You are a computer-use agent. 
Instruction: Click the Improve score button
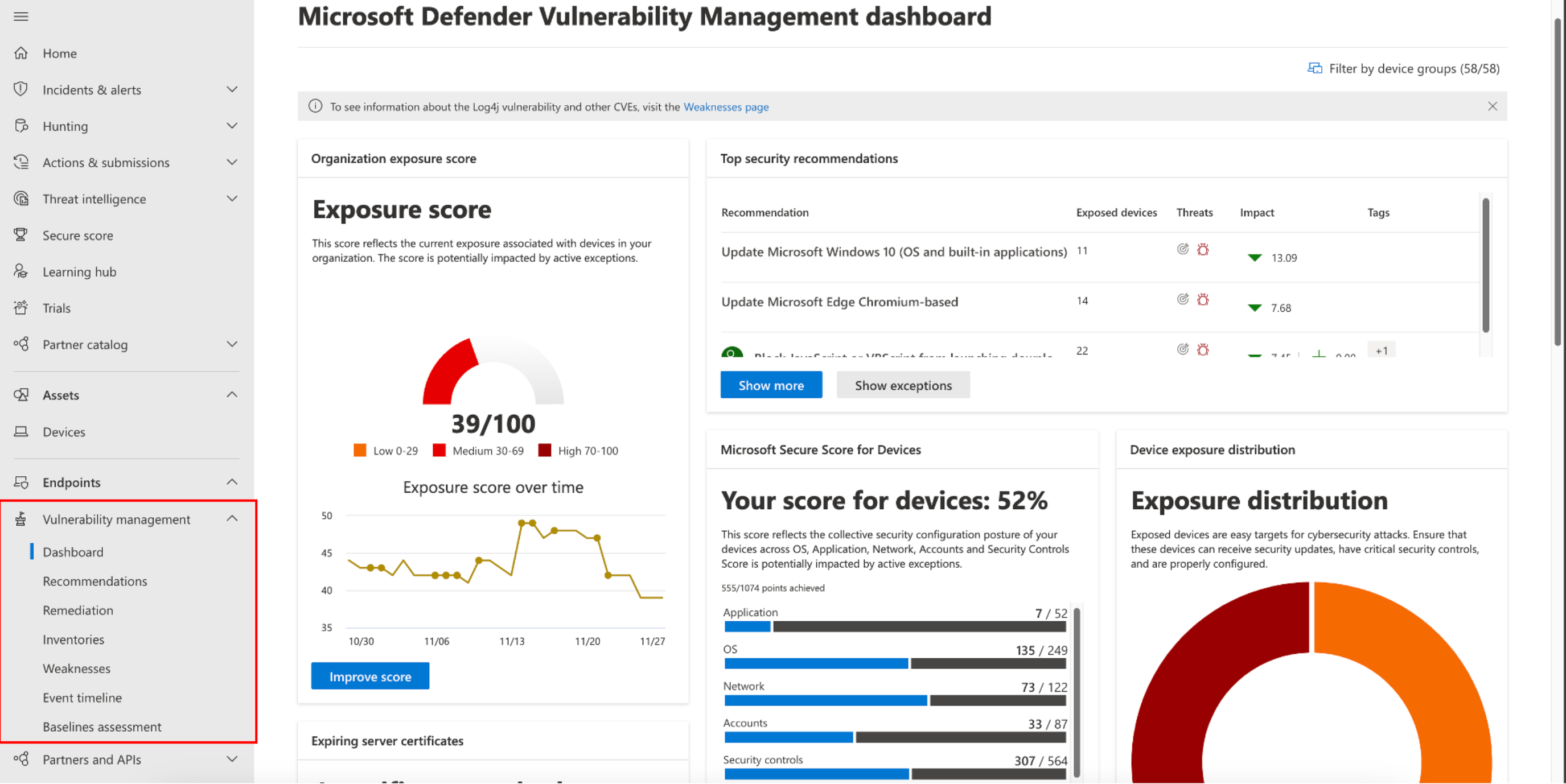click(370, 676)
